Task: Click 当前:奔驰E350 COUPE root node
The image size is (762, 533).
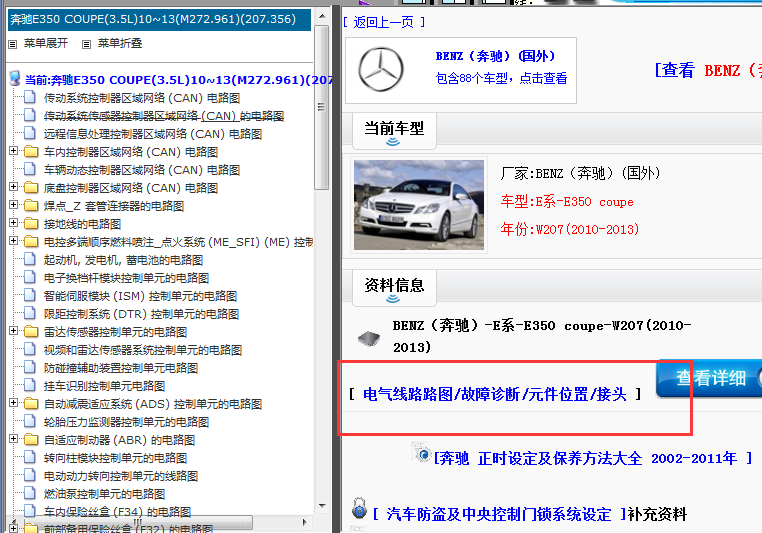Action: coord(178,80)
